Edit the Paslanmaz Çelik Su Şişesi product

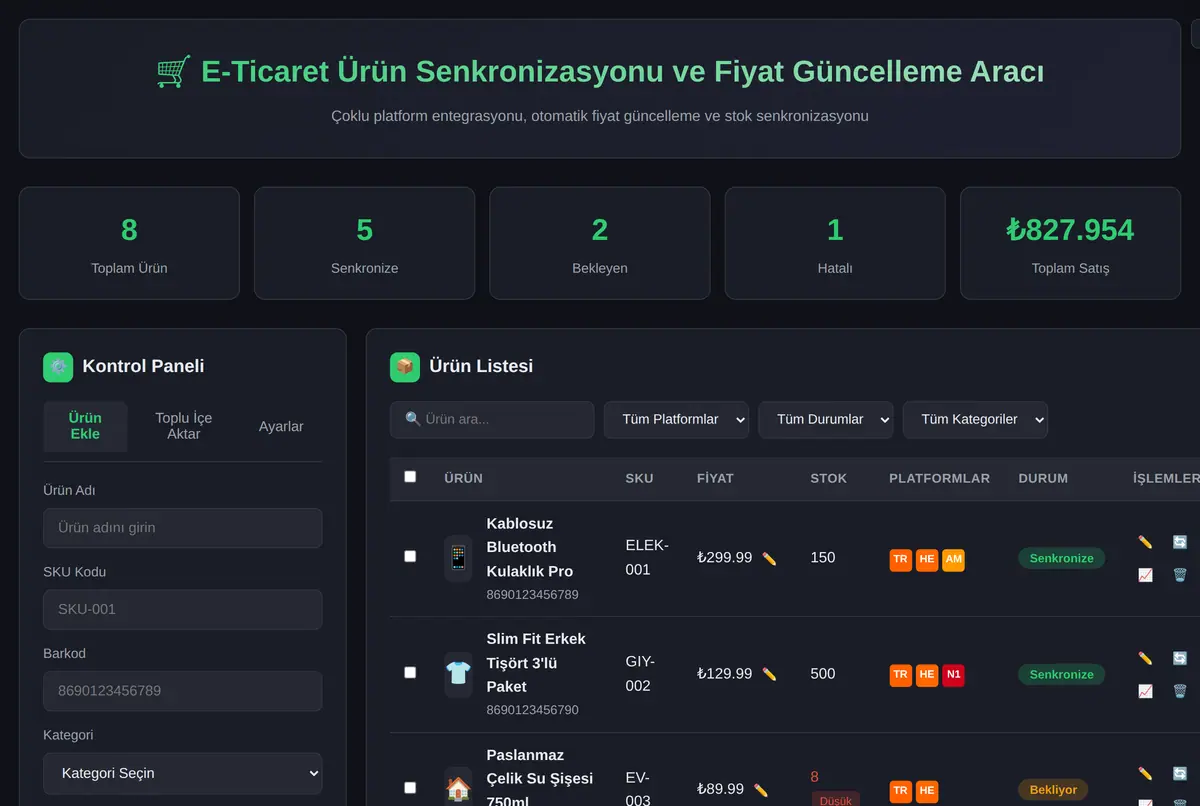[1145, 774]
